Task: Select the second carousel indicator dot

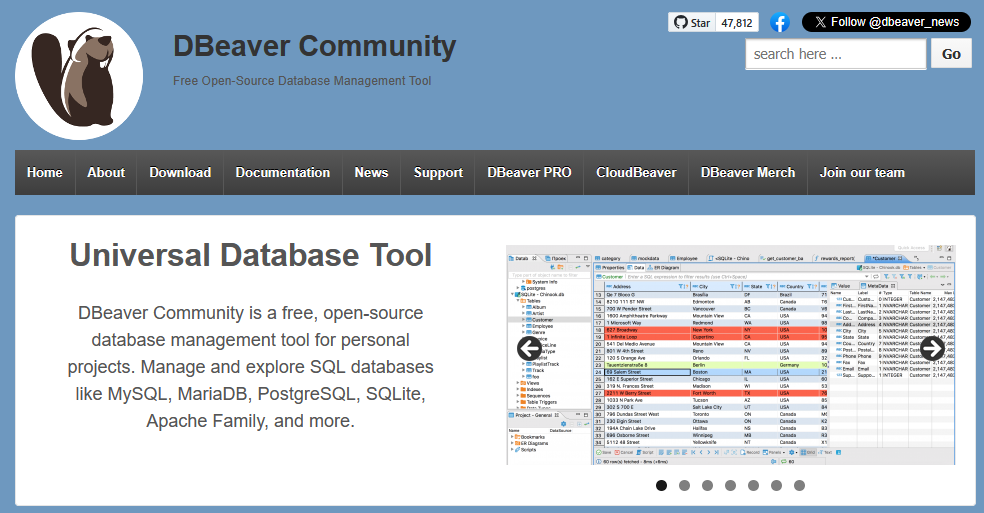Action: pos(684,485)
